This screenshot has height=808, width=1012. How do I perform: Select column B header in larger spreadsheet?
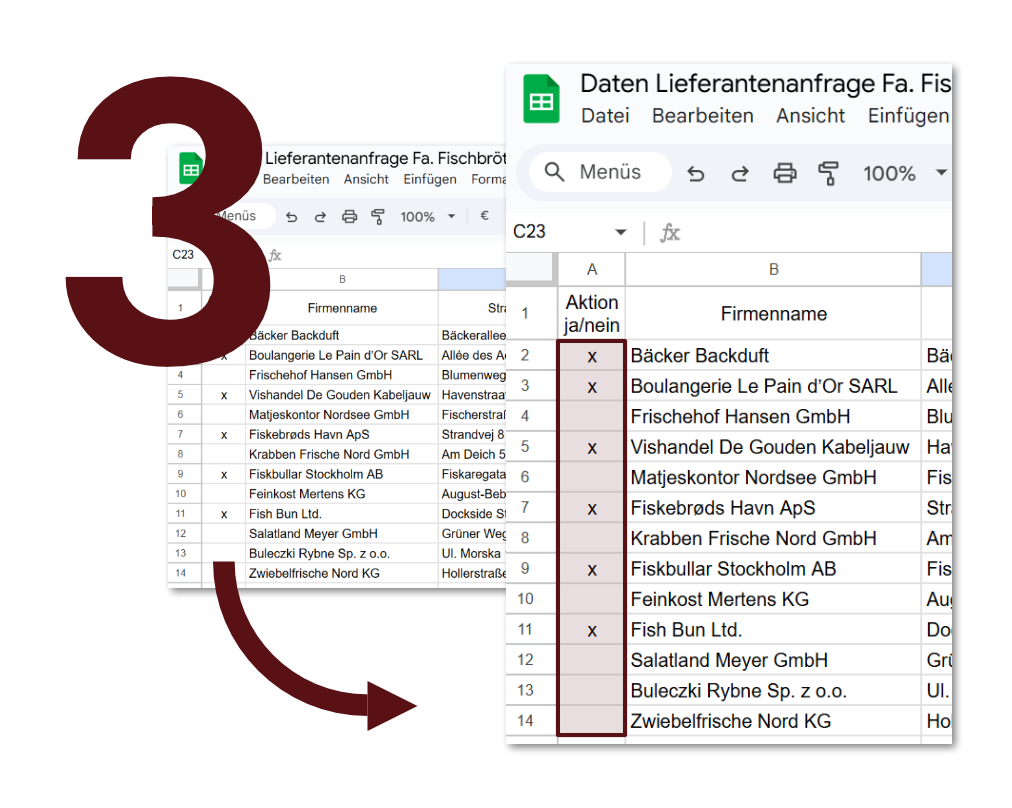pyautogui.click(x=773, y=269)
